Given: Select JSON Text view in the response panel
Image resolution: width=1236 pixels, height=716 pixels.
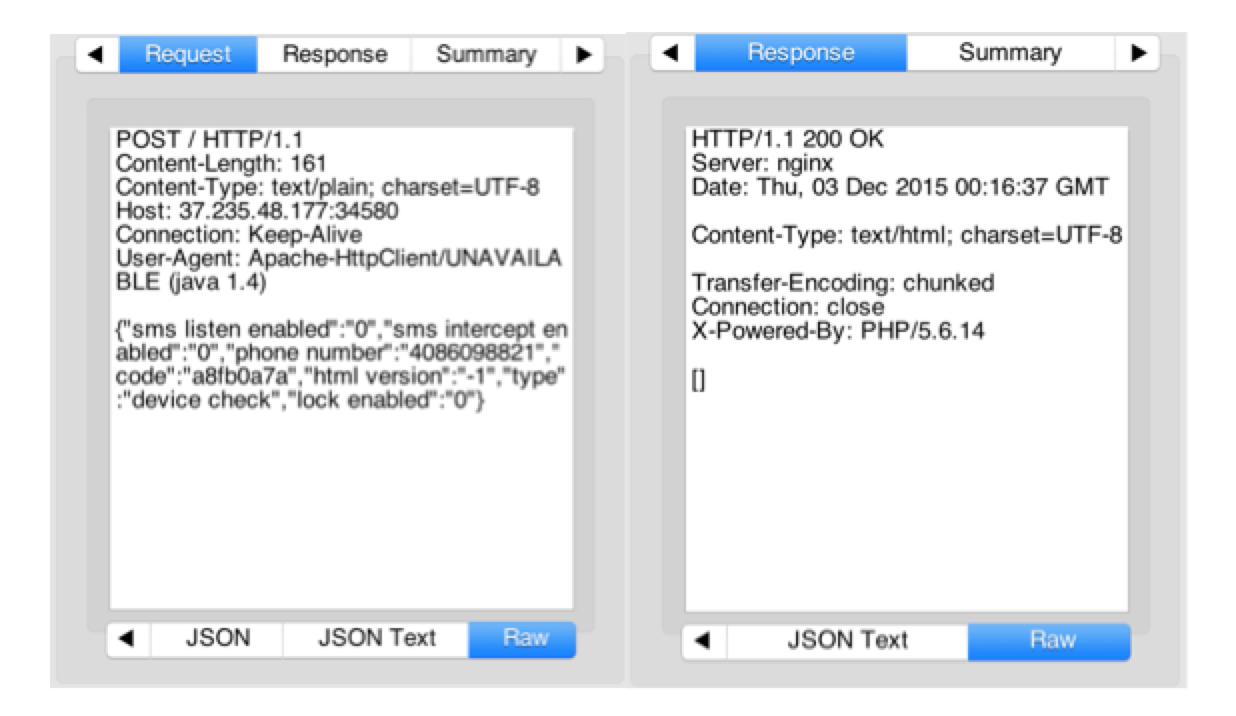Looking at the screenshot, I should tap(847, 641).
